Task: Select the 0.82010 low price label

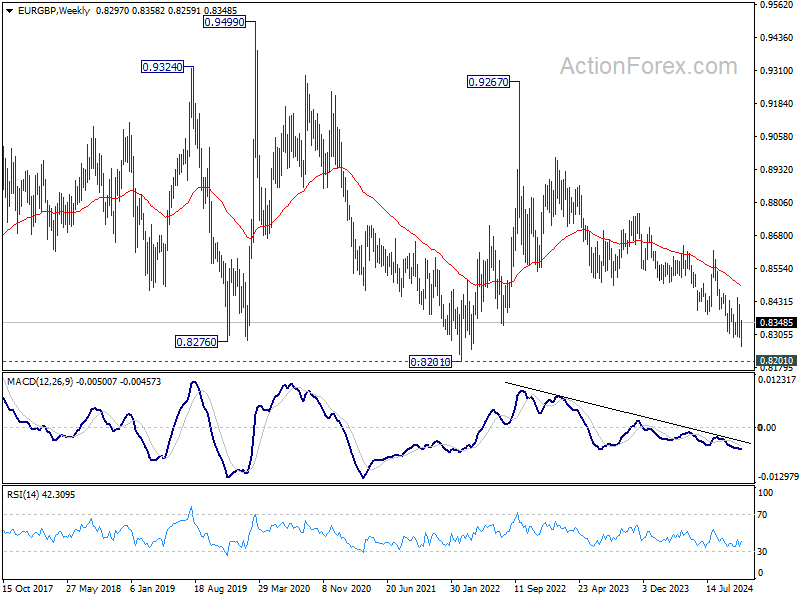Action: pyautogui.click(x=431, y=362)
